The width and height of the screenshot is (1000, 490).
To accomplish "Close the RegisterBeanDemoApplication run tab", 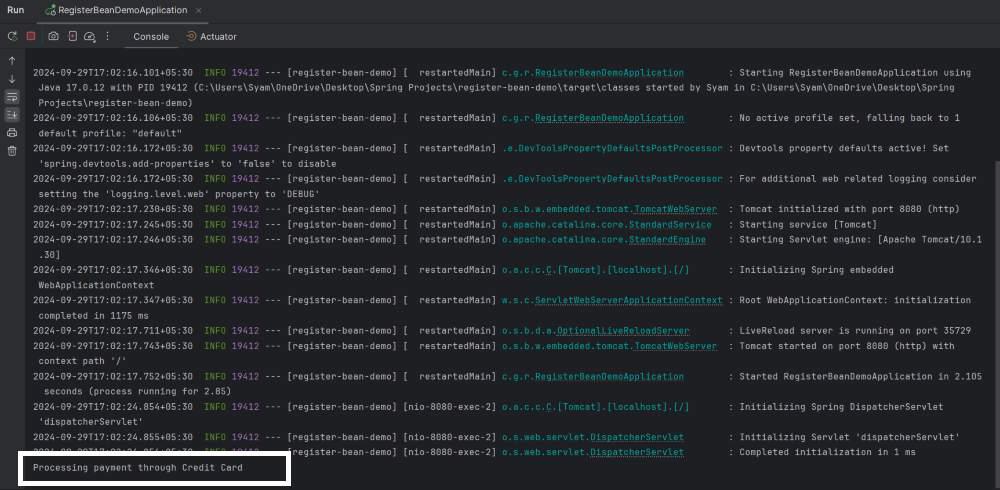I will [199, 11].
